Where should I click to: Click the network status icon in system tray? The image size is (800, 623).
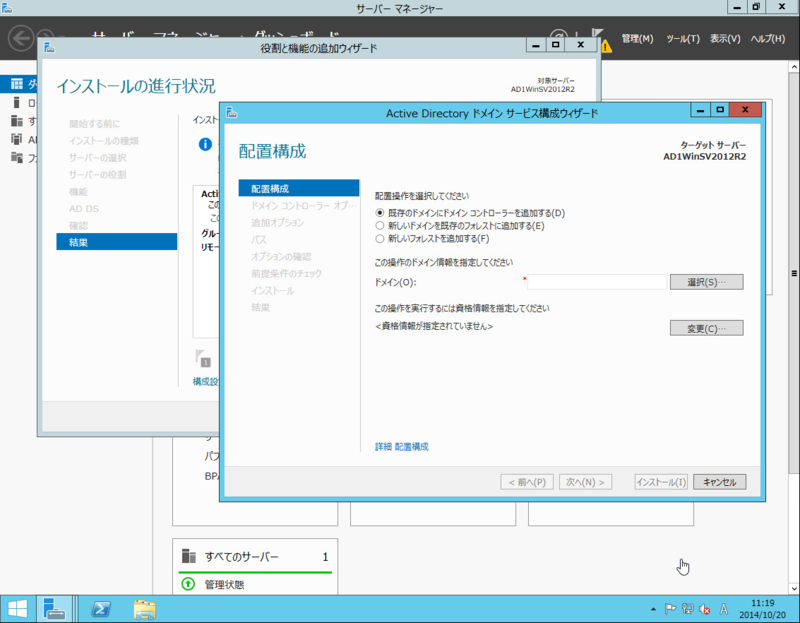click(687, 608)
